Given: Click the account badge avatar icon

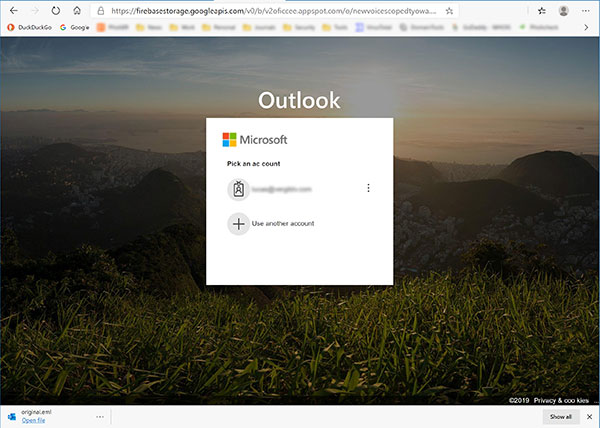Looking at the screenshot, I should point(238,189).
